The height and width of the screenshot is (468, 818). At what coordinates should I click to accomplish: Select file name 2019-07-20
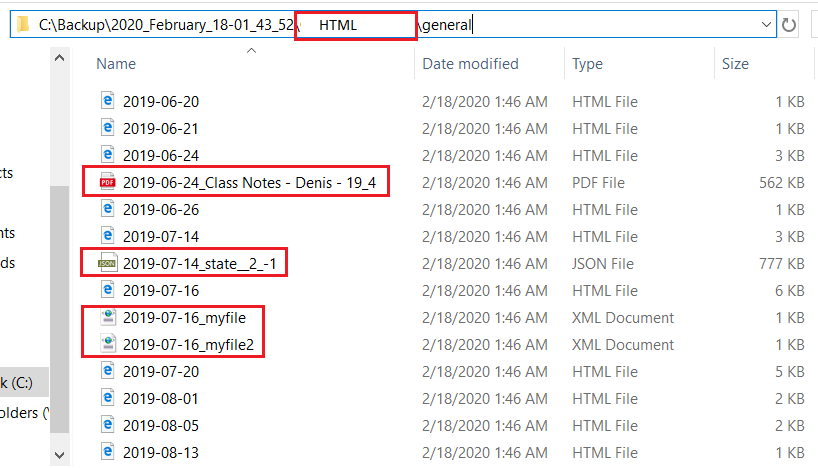coord(161,372)
